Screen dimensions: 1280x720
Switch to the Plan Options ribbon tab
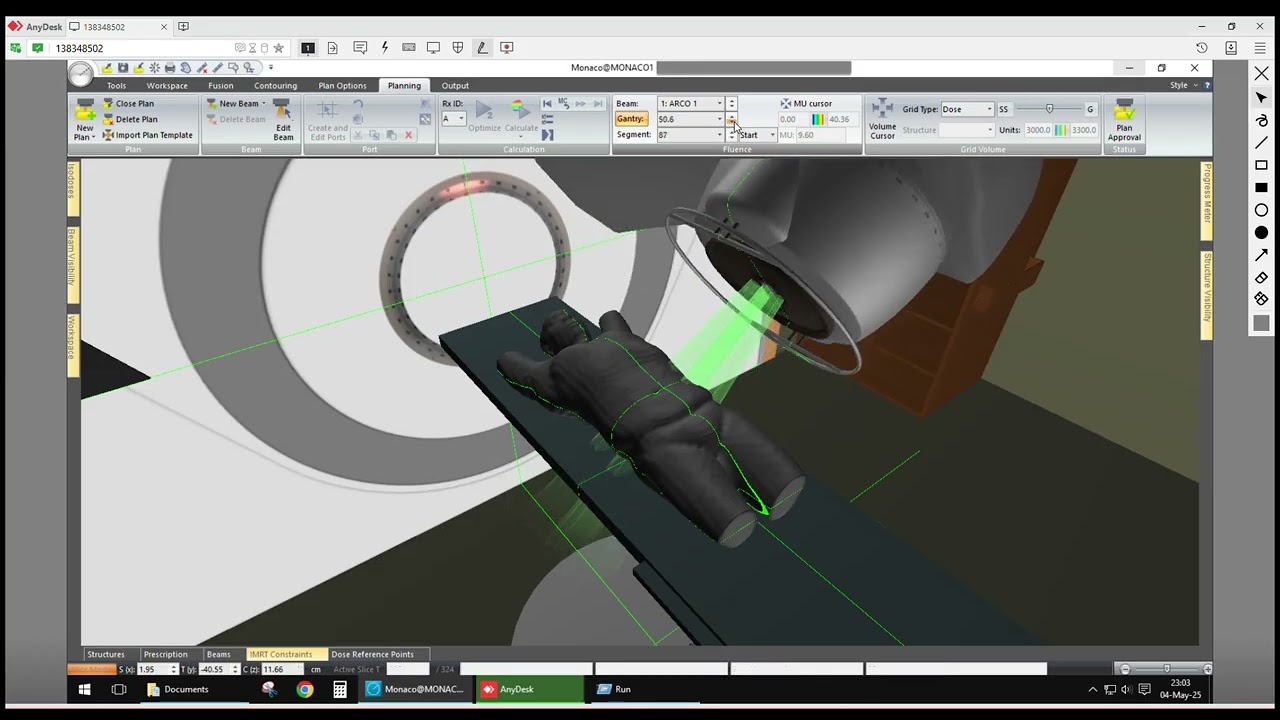coord(342,86)
